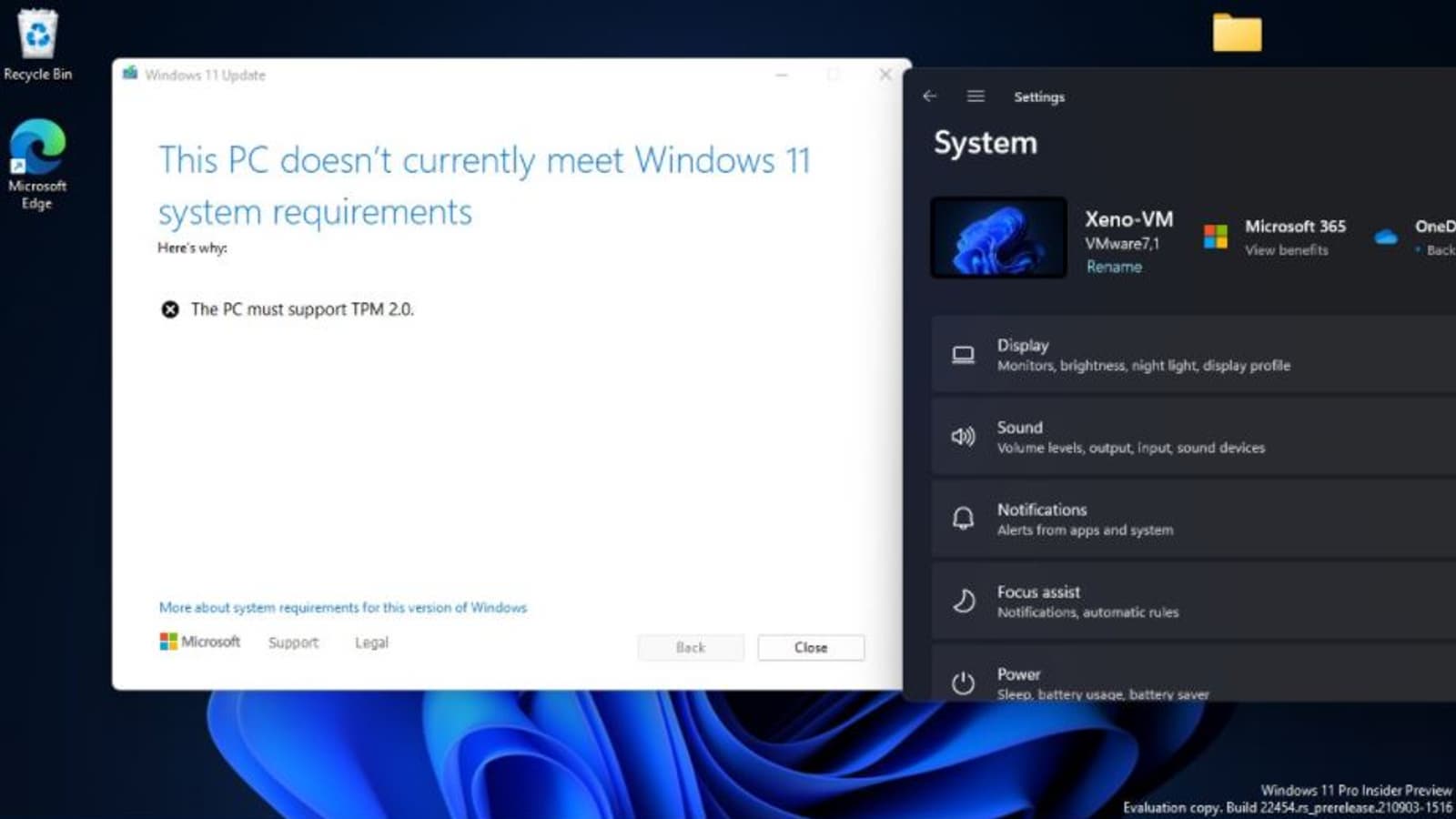Open the Settings hamburger navigation menu
Screen dimensions: 1456x819
coord(976,96)
